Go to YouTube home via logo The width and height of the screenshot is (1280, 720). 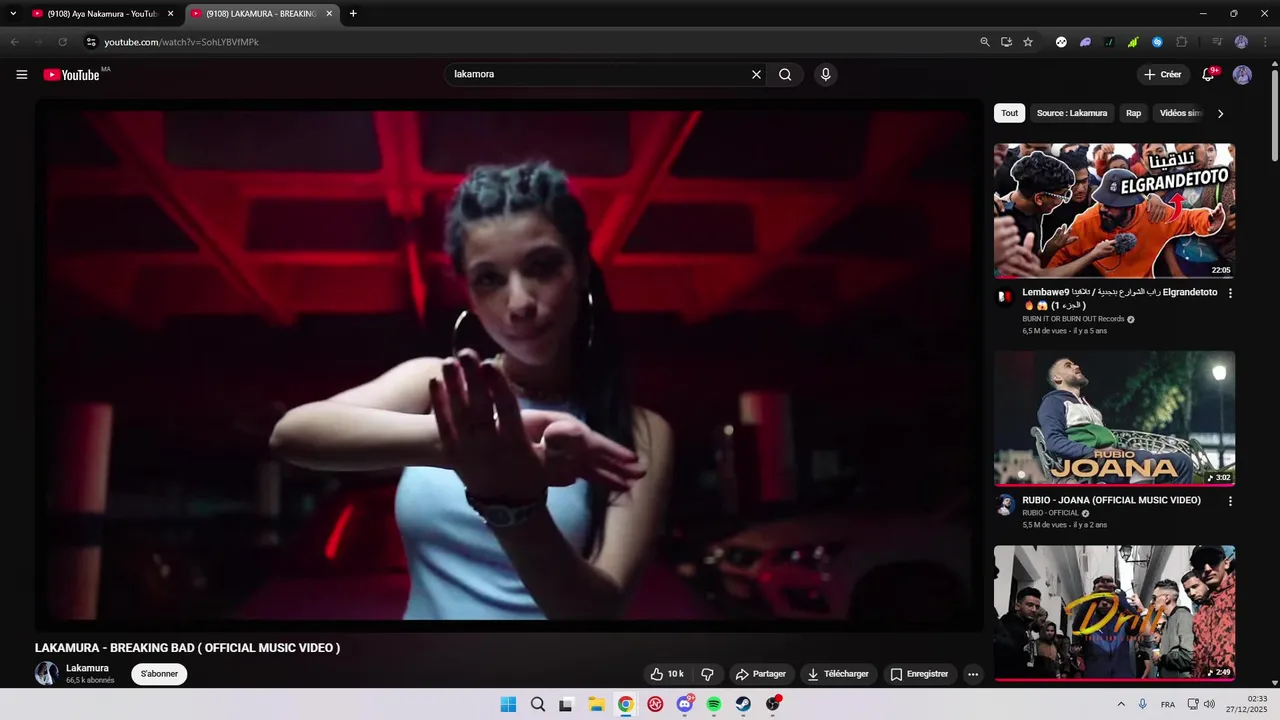pos(71,75)
